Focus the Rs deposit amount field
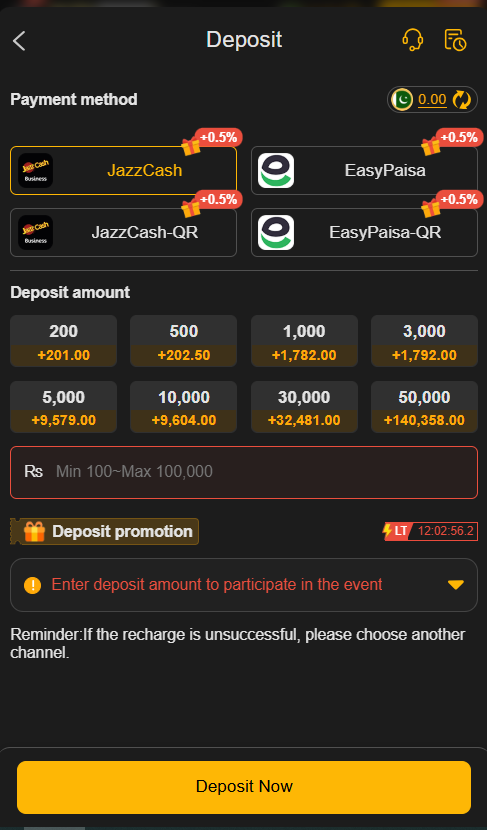This screenshot has width=487, height=830. coord(244,472)
